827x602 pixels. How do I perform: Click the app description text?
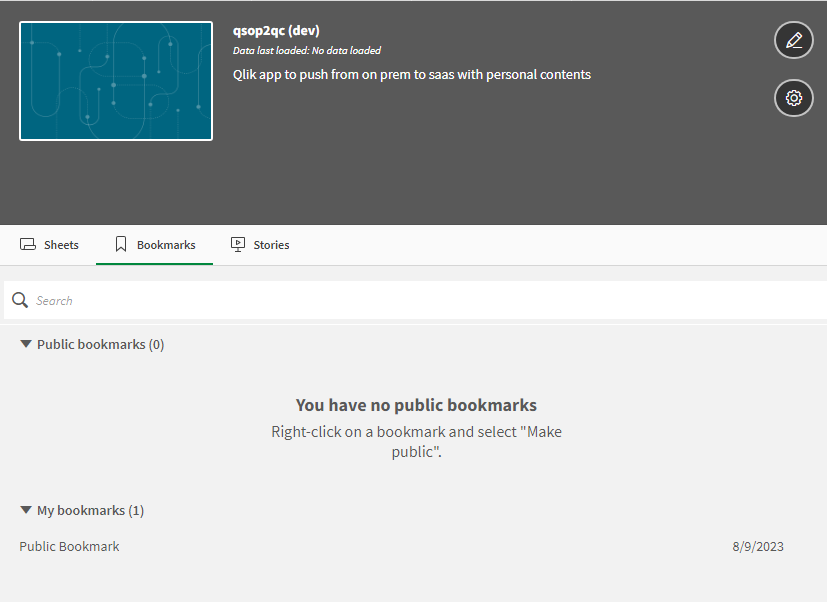point(412,74)
